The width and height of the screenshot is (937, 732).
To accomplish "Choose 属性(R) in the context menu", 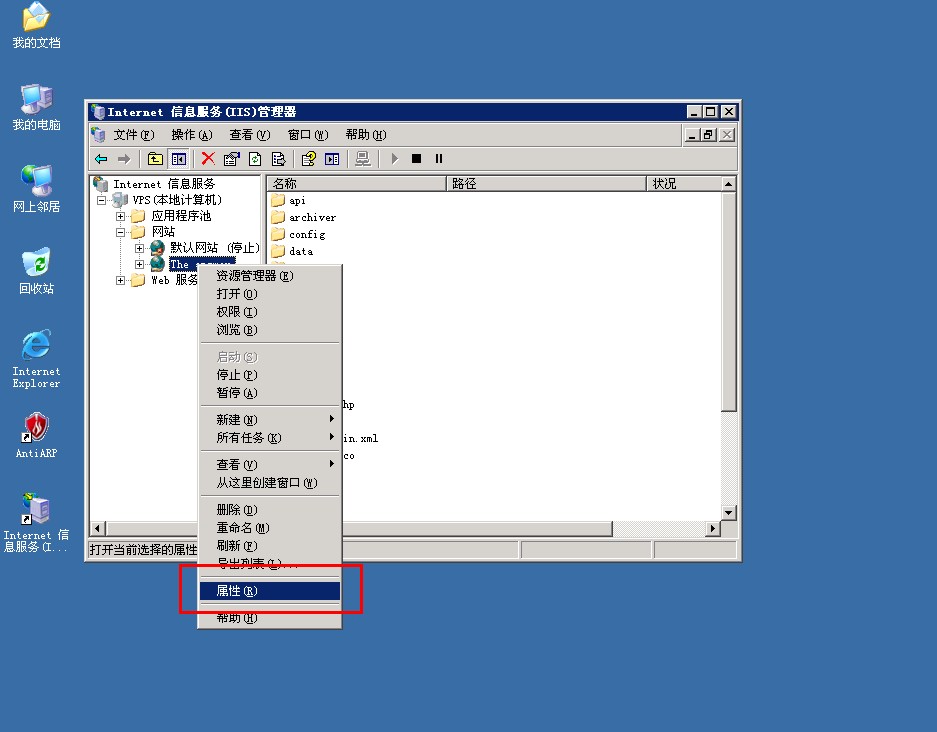I will pos(270,591).
